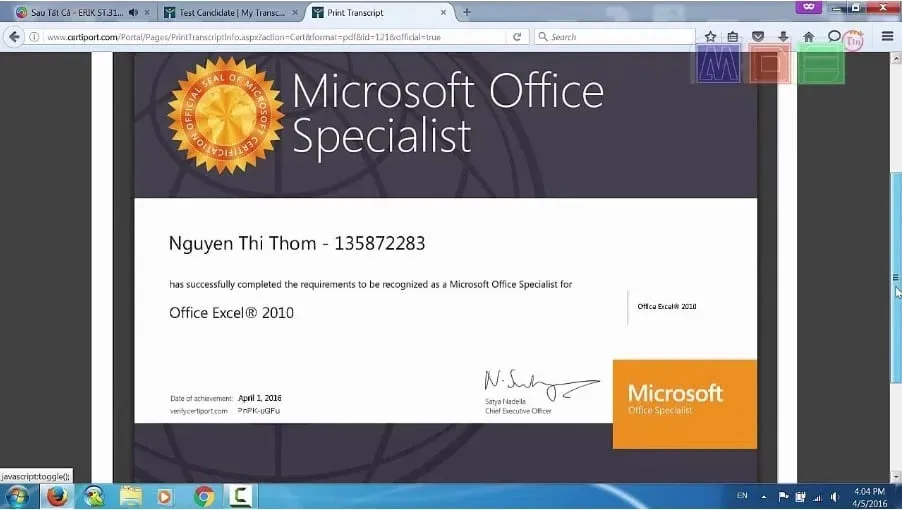Close the Print Transcript tab
This screenshot has height=510, width=902.
(x=444, y=12)
